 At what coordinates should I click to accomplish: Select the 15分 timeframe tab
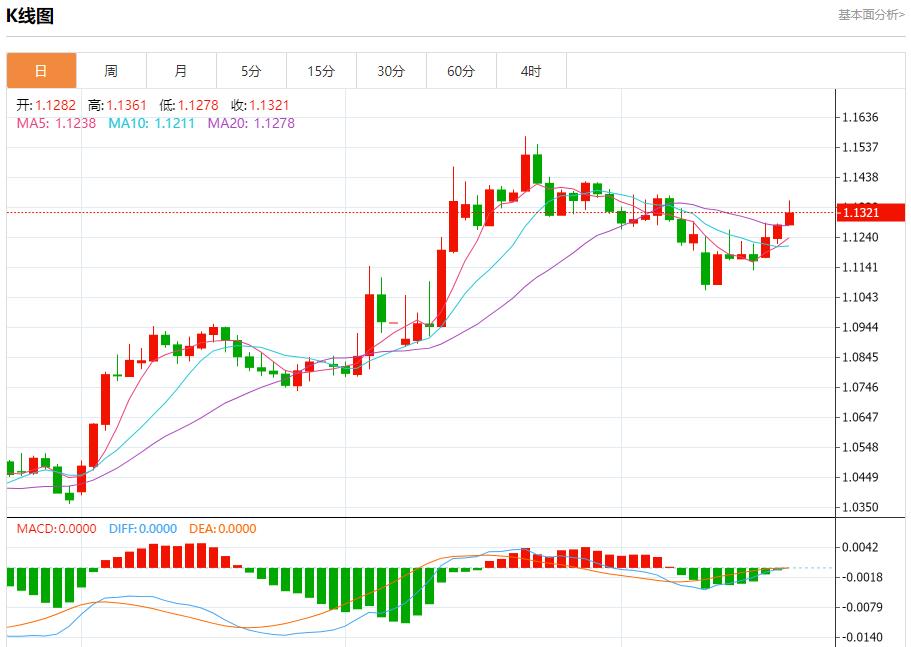[x=321, y=71]
